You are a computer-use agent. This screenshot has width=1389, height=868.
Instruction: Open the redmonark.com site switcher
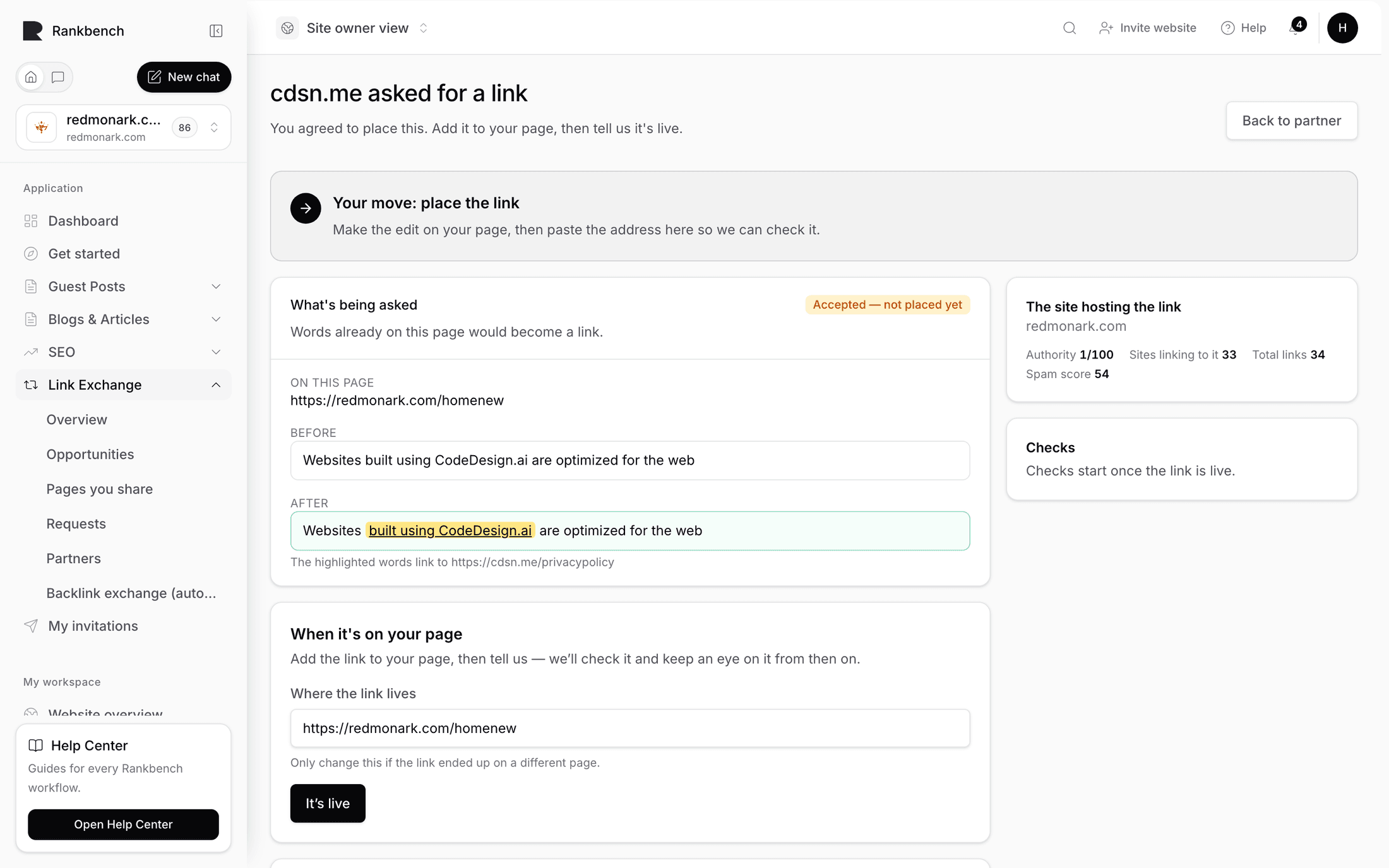[123, 128]
